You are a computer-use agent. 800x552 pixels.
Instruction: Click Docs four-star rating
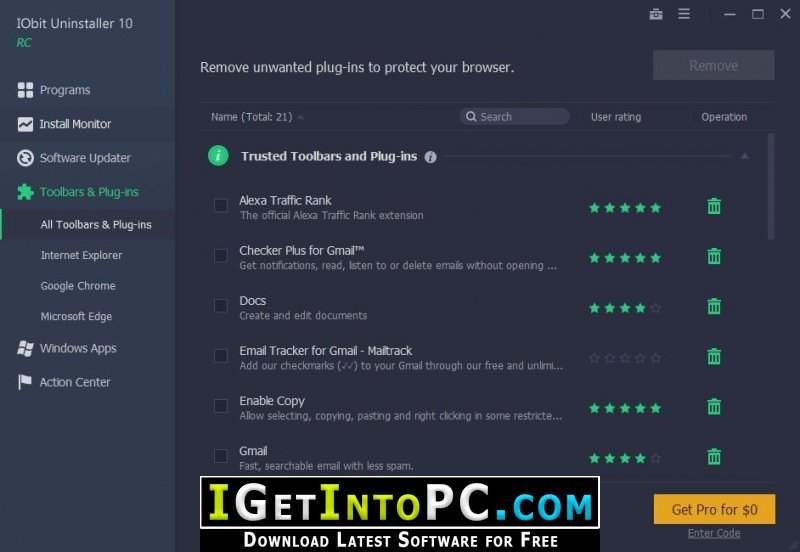[x=625, y=308]
